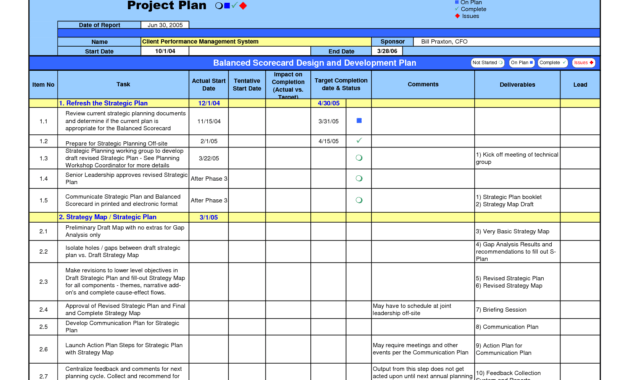Click the Deliverables column header
Image resolution: width=630 pixels, height=380 pixels.
(x=518, y=85)
